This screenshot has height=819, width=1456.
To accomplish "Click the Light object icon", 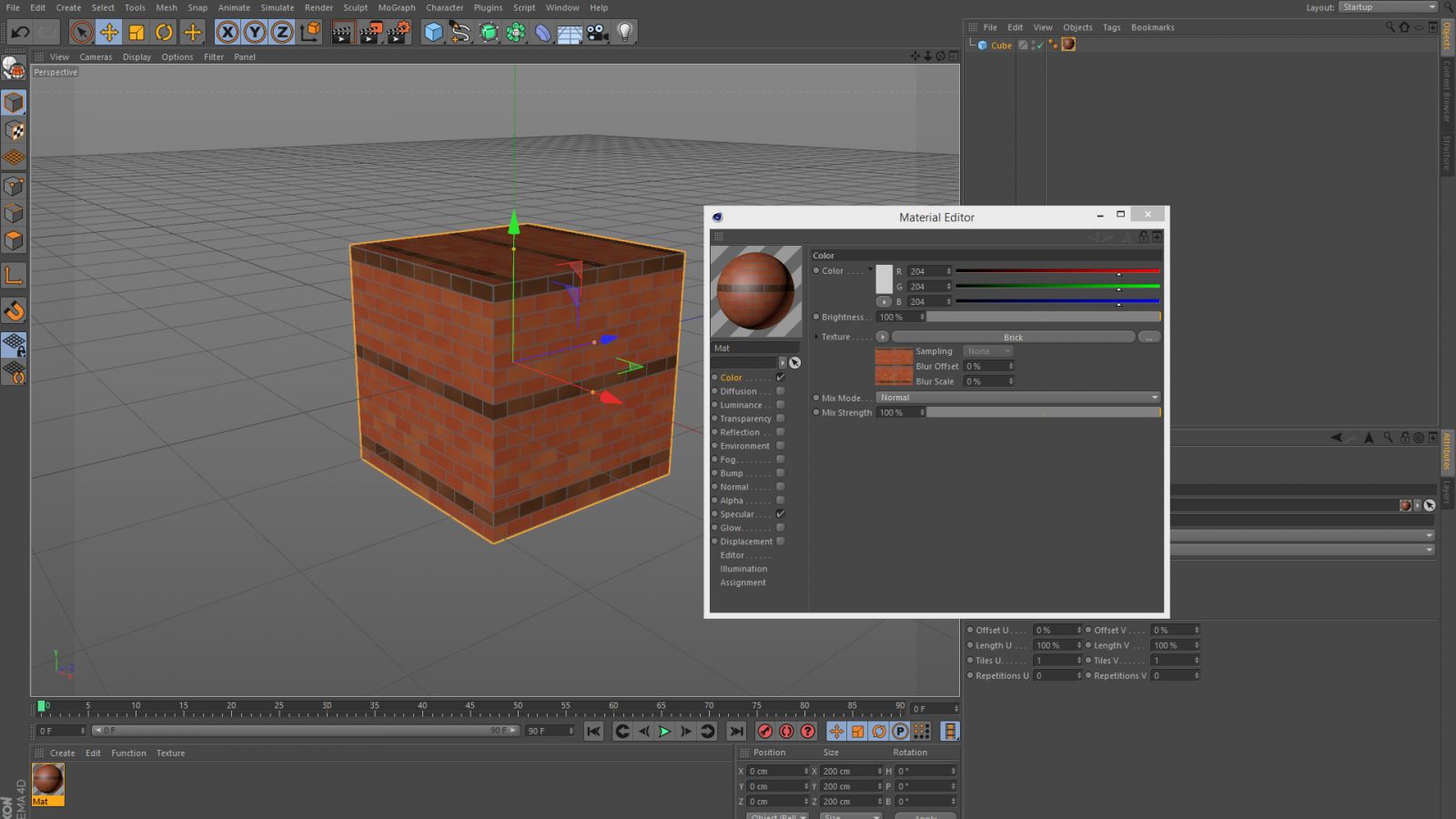I will pyautogui.click(x=624, y=33).
